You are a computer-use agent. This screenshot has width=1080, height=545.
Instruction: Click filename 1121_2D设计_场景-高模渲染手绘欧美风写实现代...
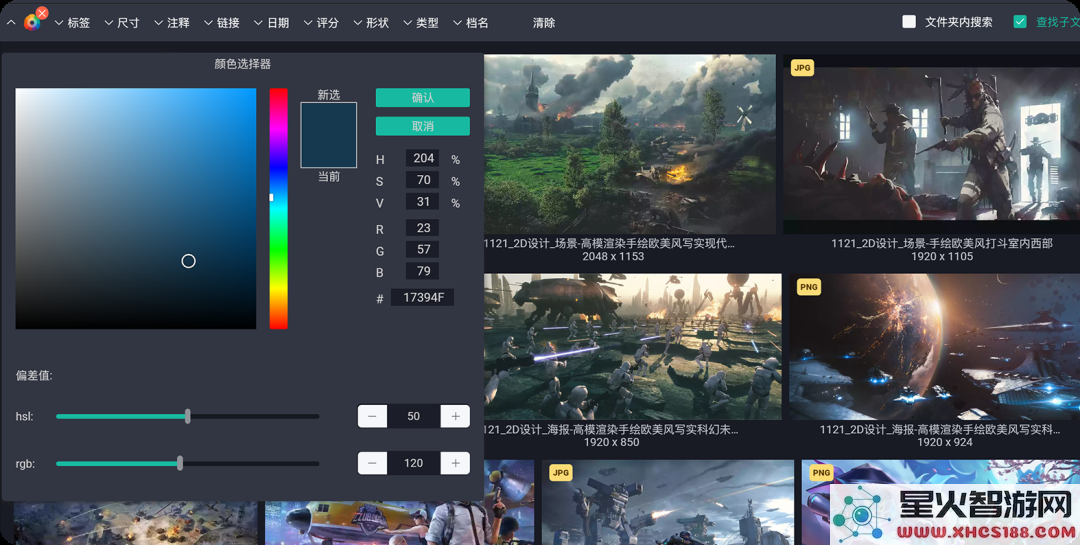coord(610,243)
